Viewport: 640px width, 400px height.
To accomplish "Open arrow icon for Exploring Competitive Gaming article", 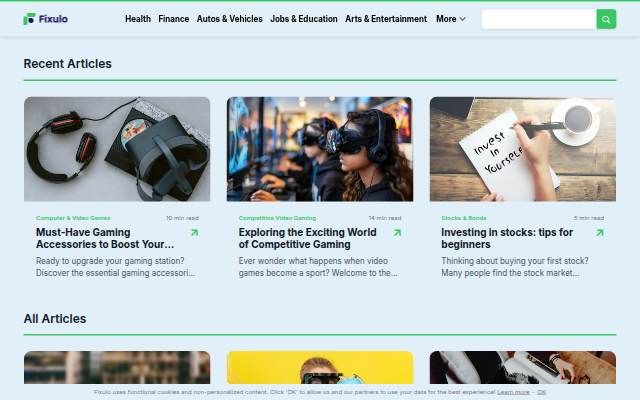I will [x=397, y=233].
